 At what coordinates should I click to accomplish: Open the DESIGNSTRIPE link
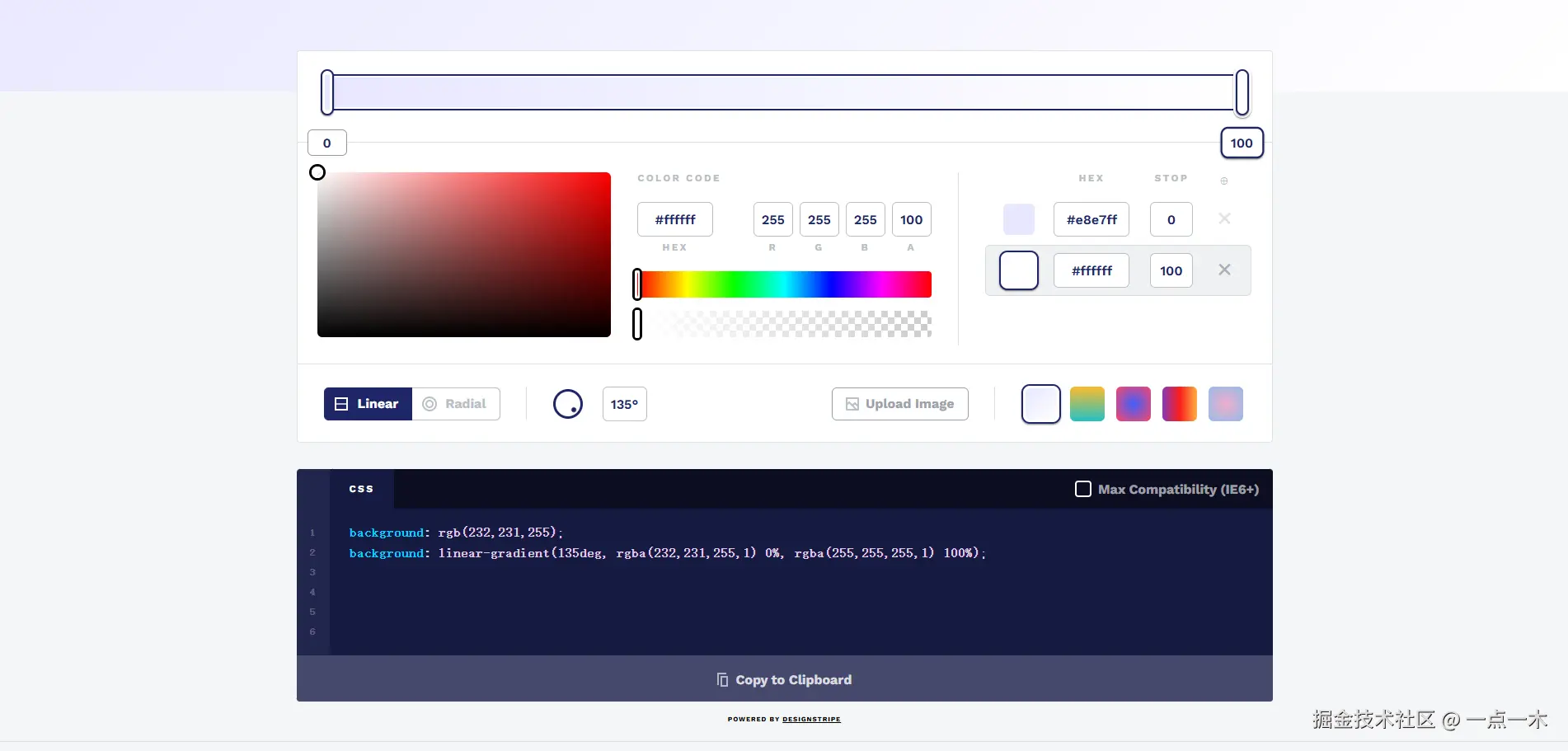[x=810, y=718]
